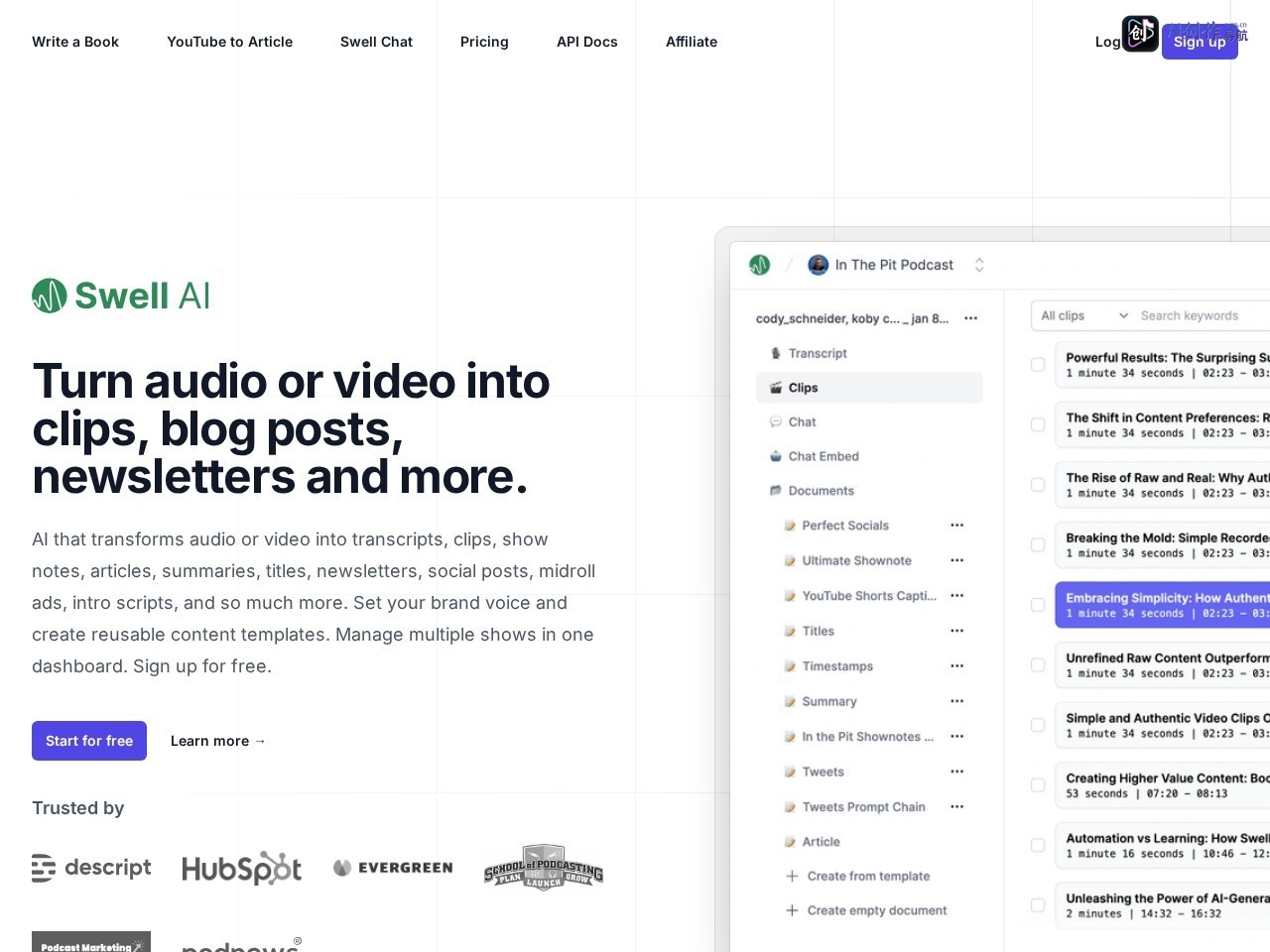Select the highlighted Embracing Simplicity clip
The height and width of the screenshot is (952, 1270).
pyautogui.click(x=1163, y=605)
